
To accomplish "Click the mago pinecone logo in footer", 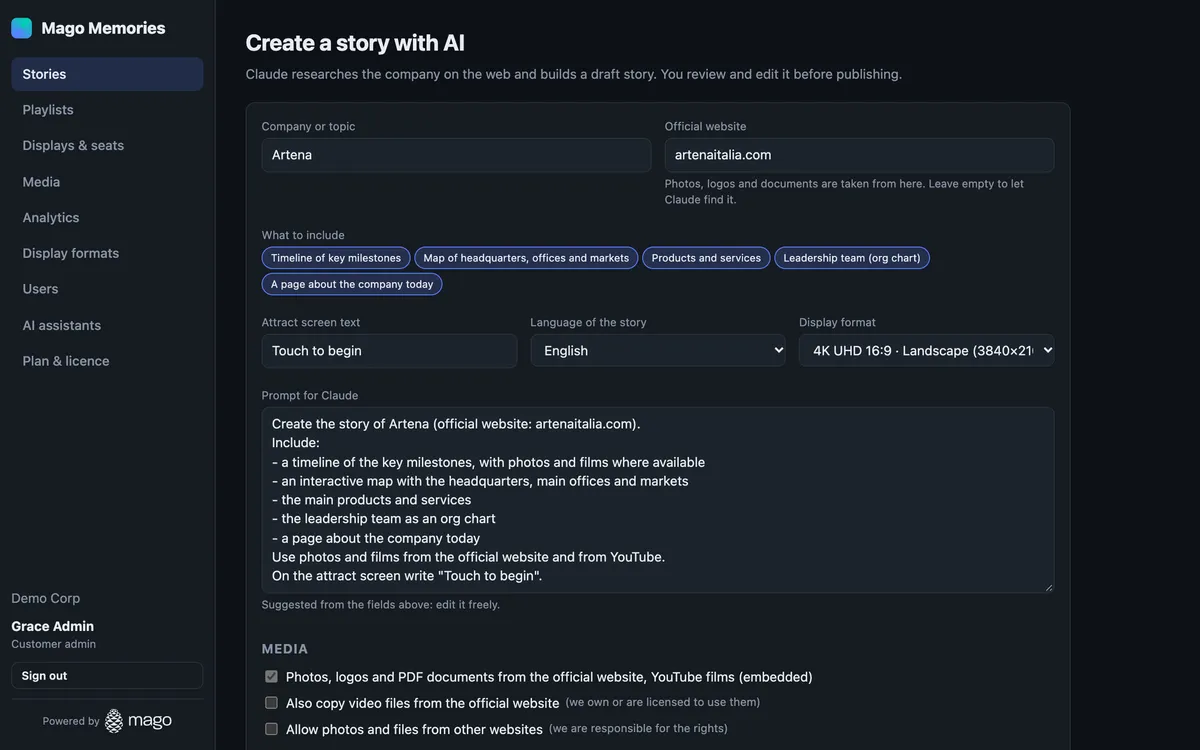I will click(138, 721).
